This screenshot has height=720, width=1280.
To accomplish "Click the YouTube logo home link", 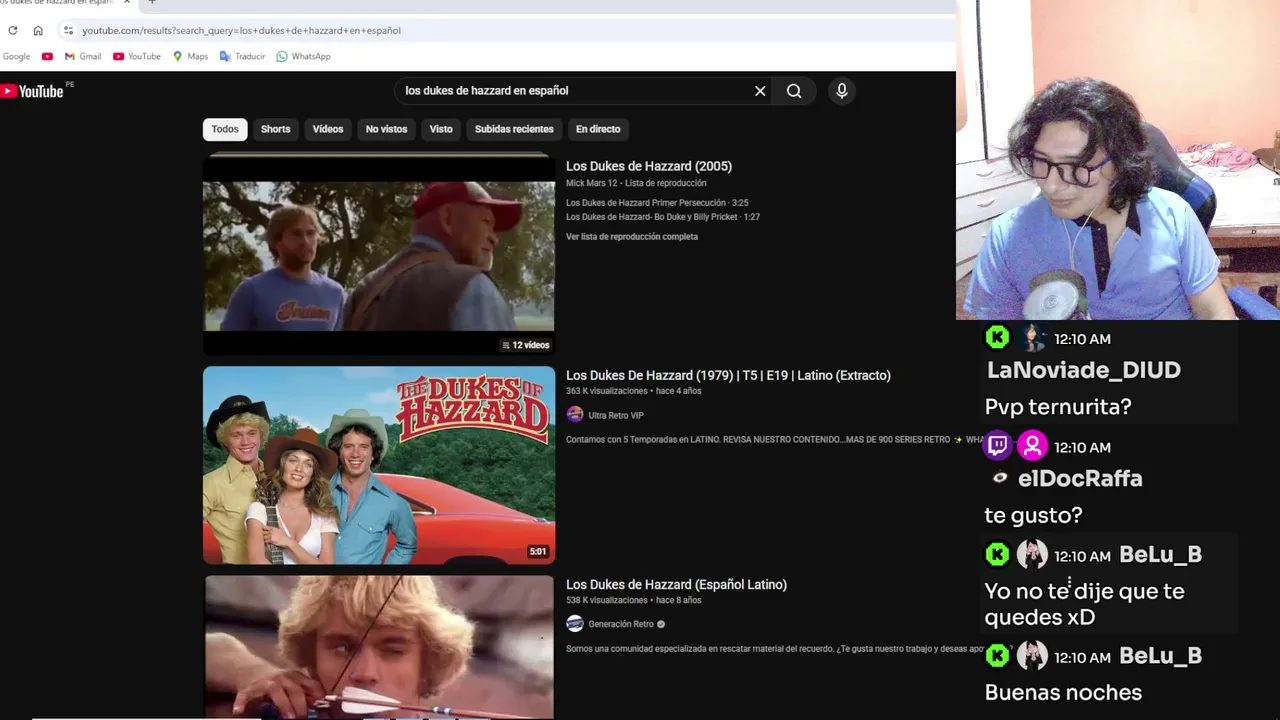I will click(32, 91).
